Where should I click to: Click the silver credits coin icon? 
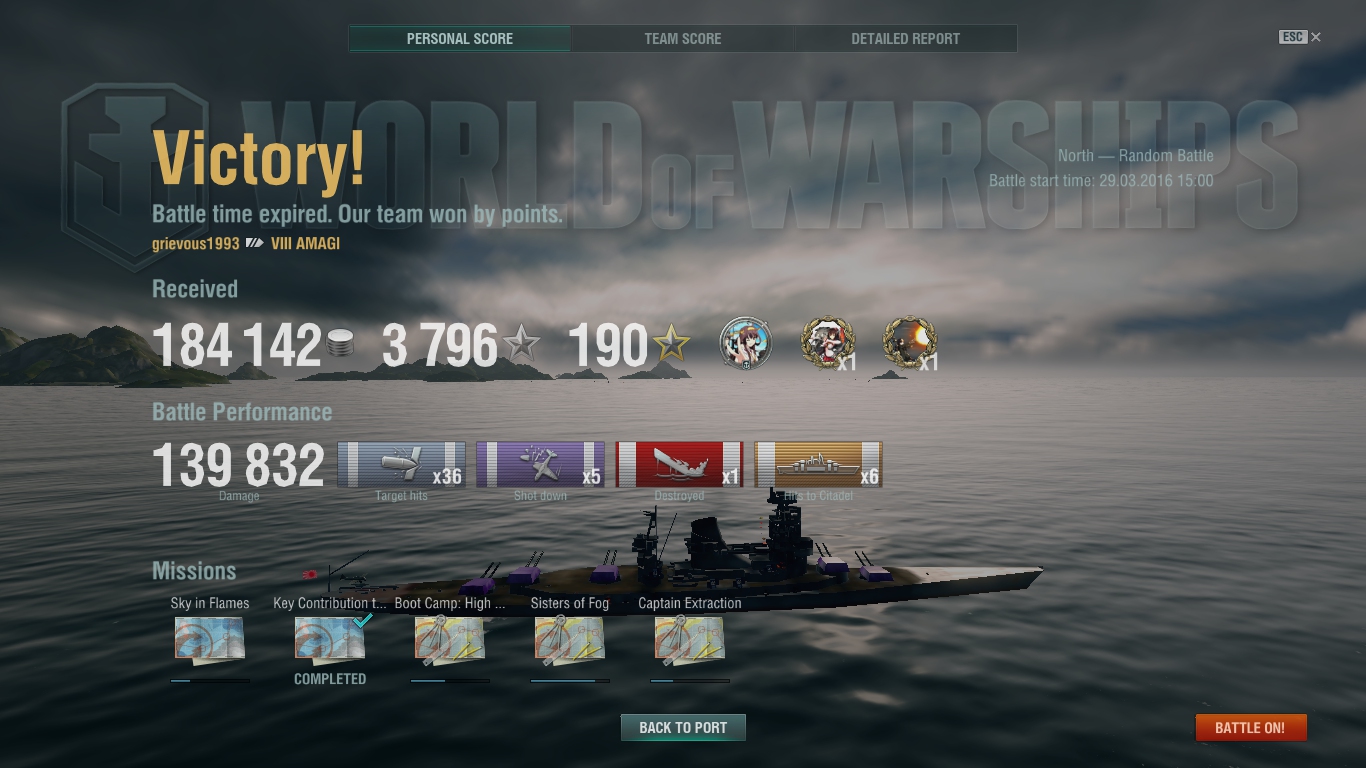341,346
